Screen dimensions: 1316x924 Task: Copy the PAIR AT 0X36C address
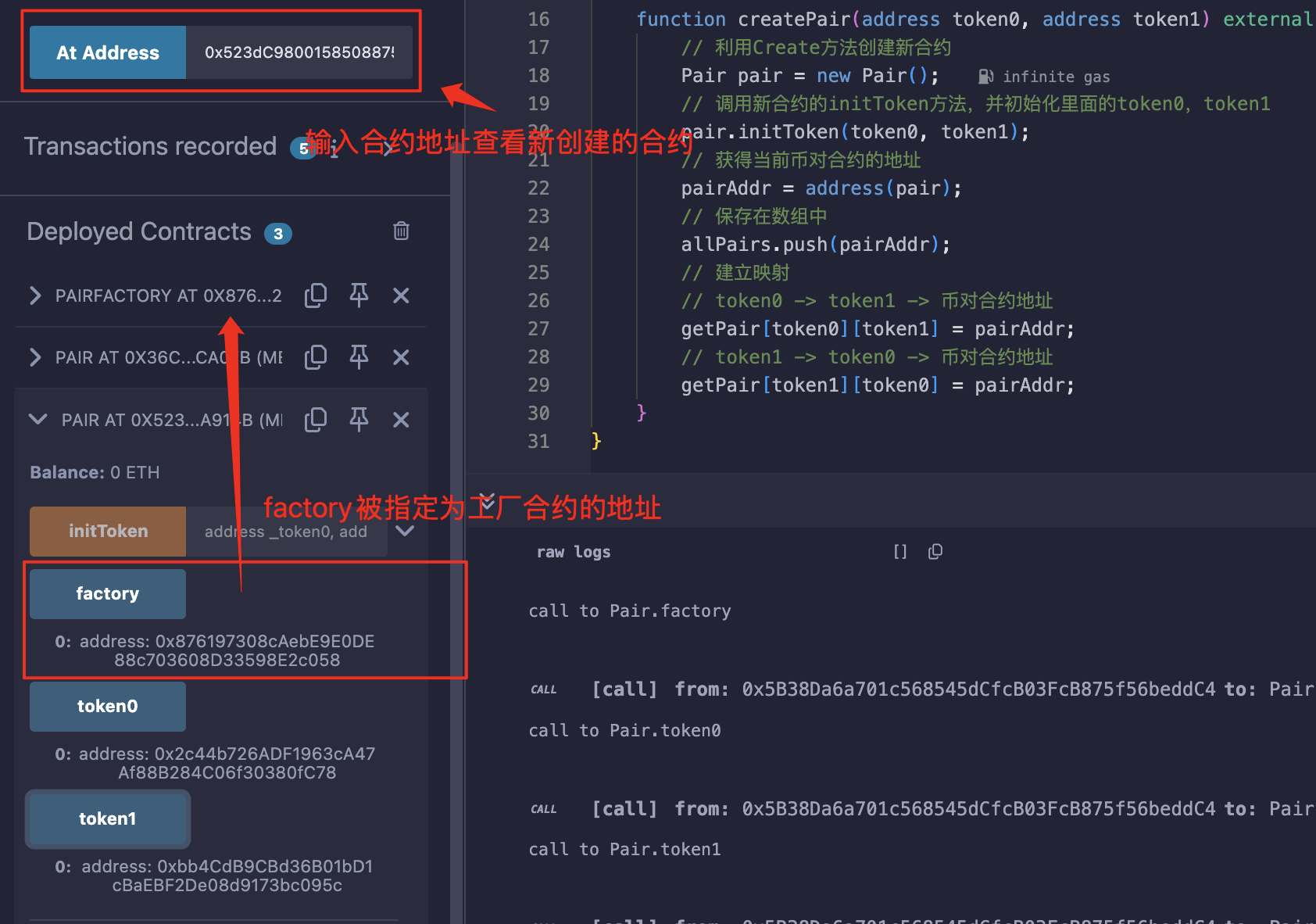coord(316,357)
